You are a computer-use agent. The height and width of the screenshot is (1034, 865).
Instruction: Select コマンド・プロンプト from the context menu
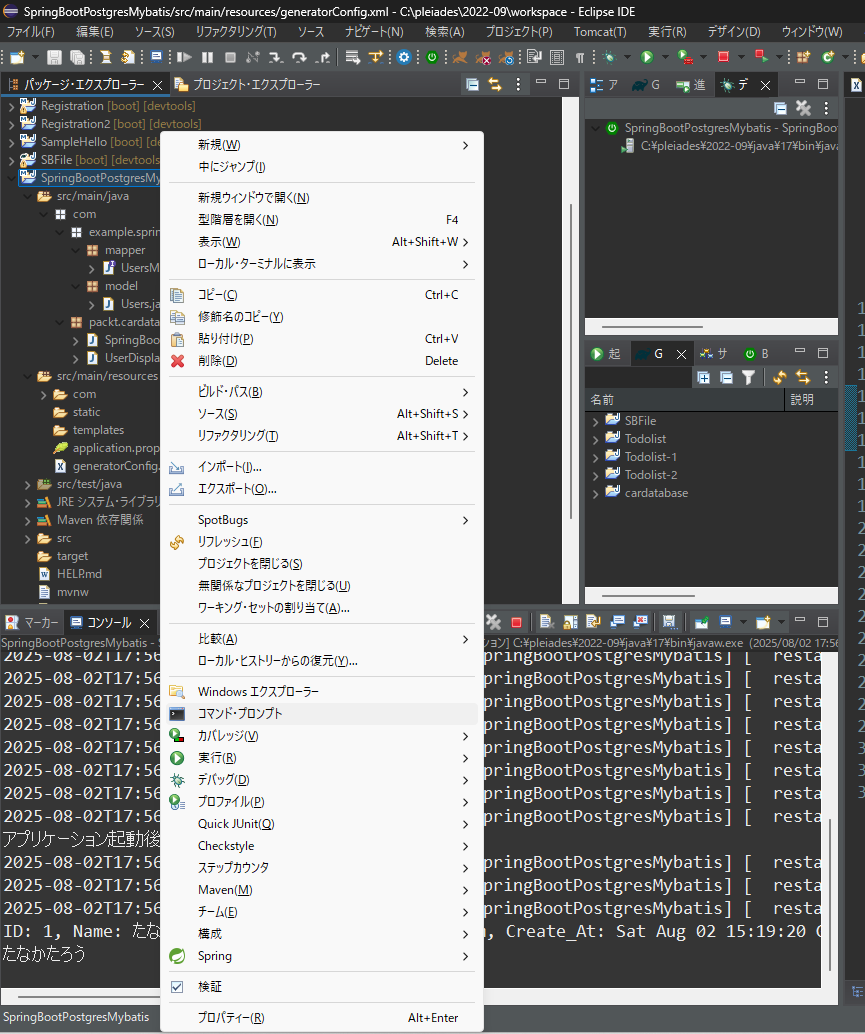tap(238, 714)
